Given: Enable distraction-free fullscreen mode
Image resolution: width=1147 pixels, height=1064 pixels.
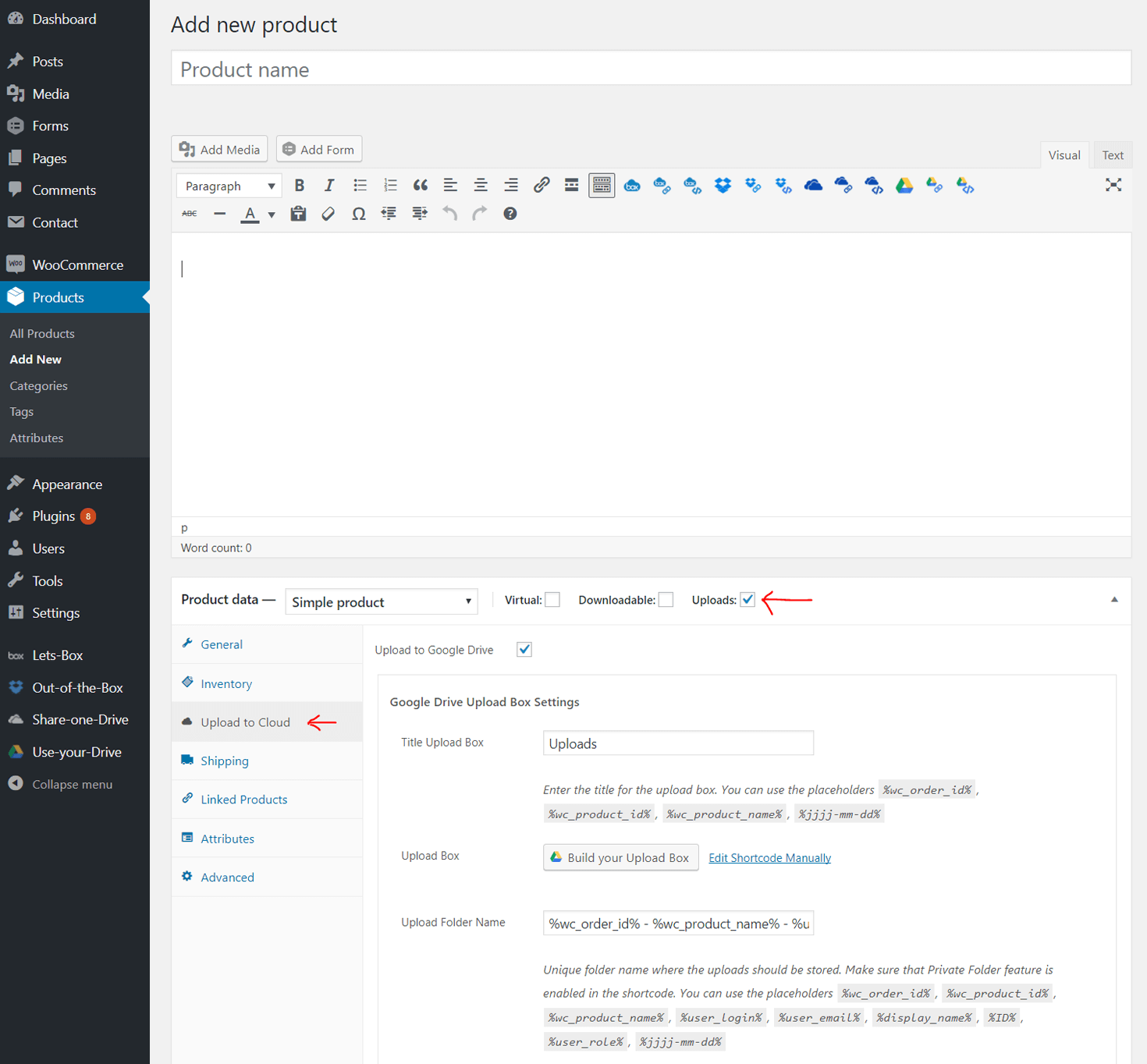Looking at the screenshot, I should tap(1113, 186).
